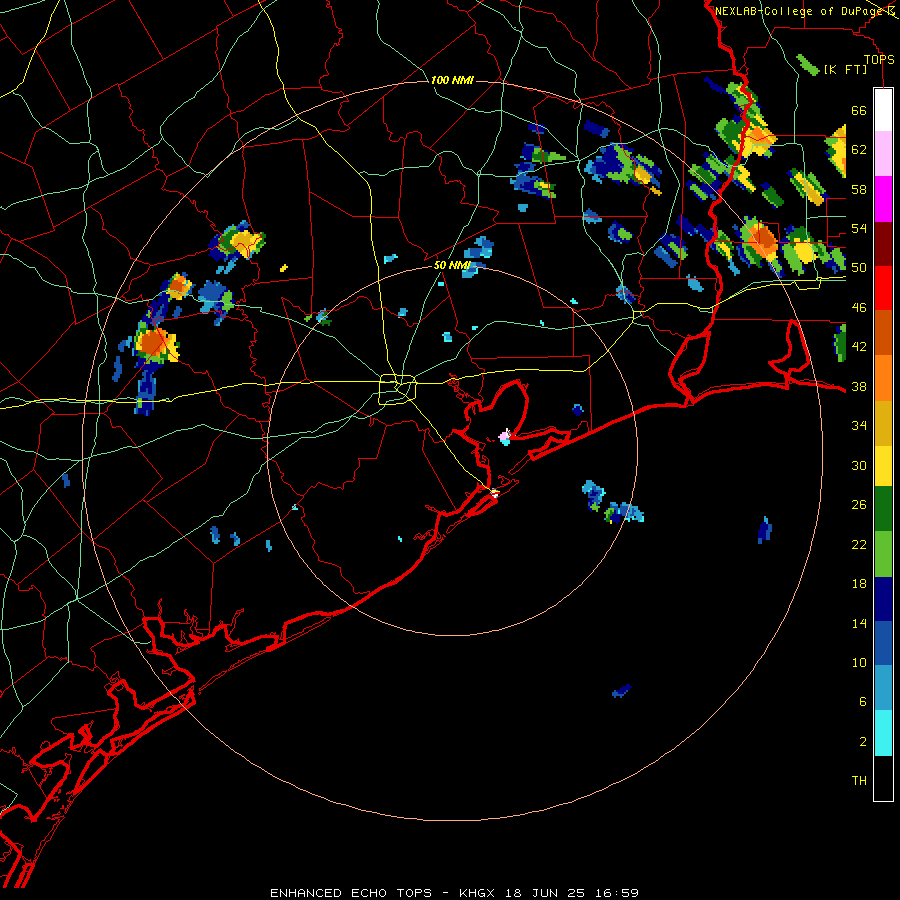This screenshot has height=900, width=900.
Task: Click the legend value '46'
Action: (859, 308)
